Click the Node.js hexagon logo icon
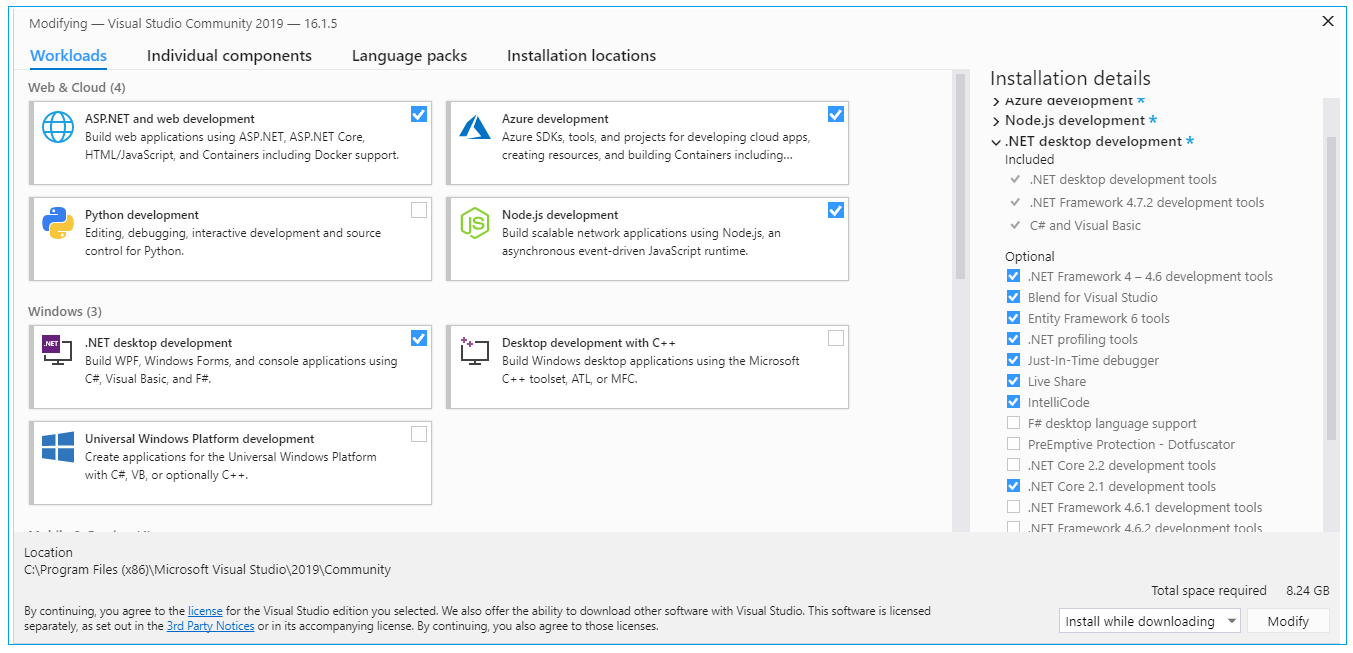1353x653 pixels. pyautogui.click(x=474, y=223)
